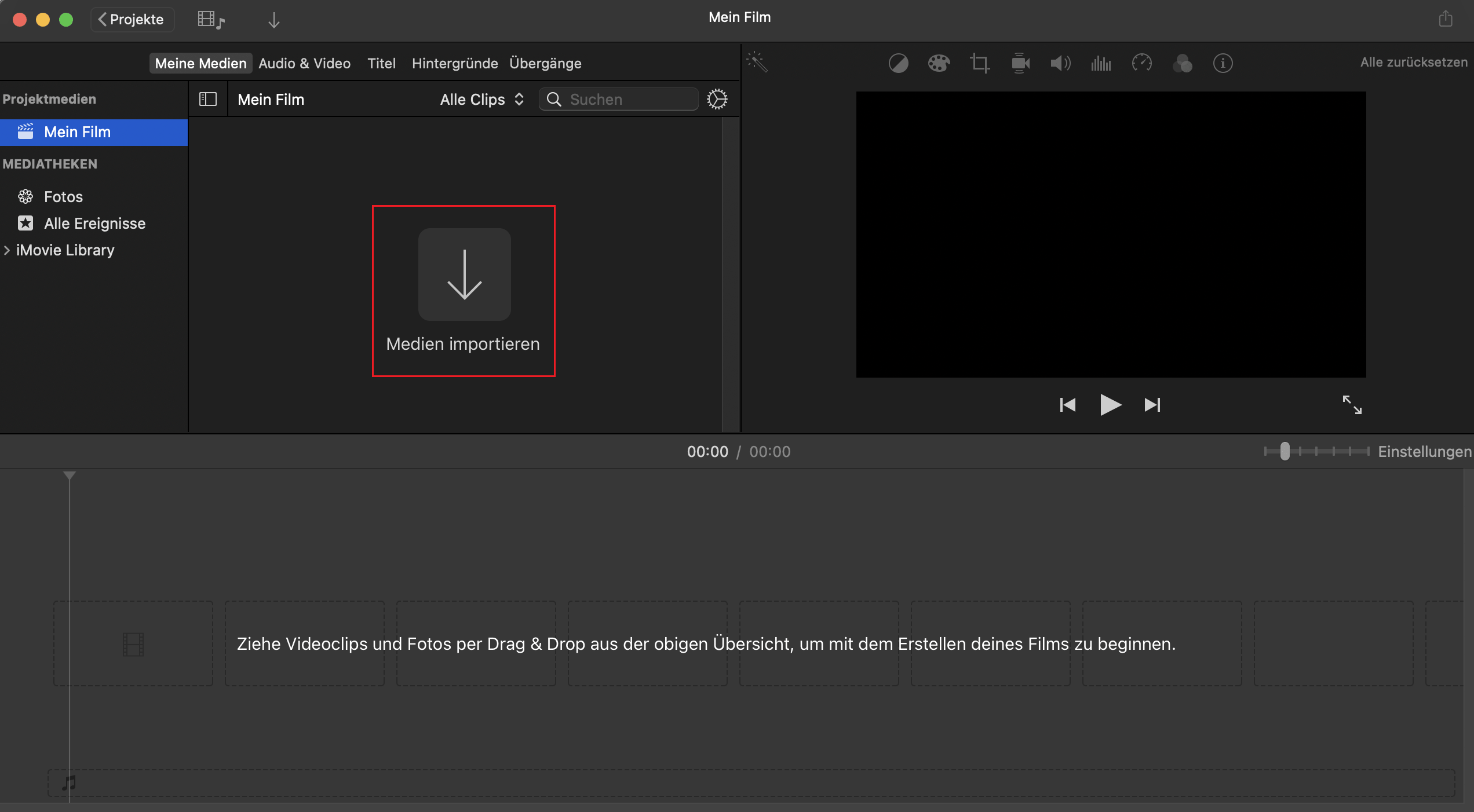Toggle the media sidebar visibility button
The height and width of the screenshot is (812, 1474).
pos(207,100)
